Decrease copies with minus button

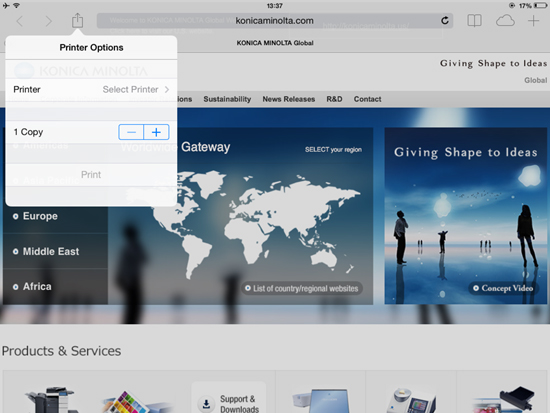tap(131, 132)
